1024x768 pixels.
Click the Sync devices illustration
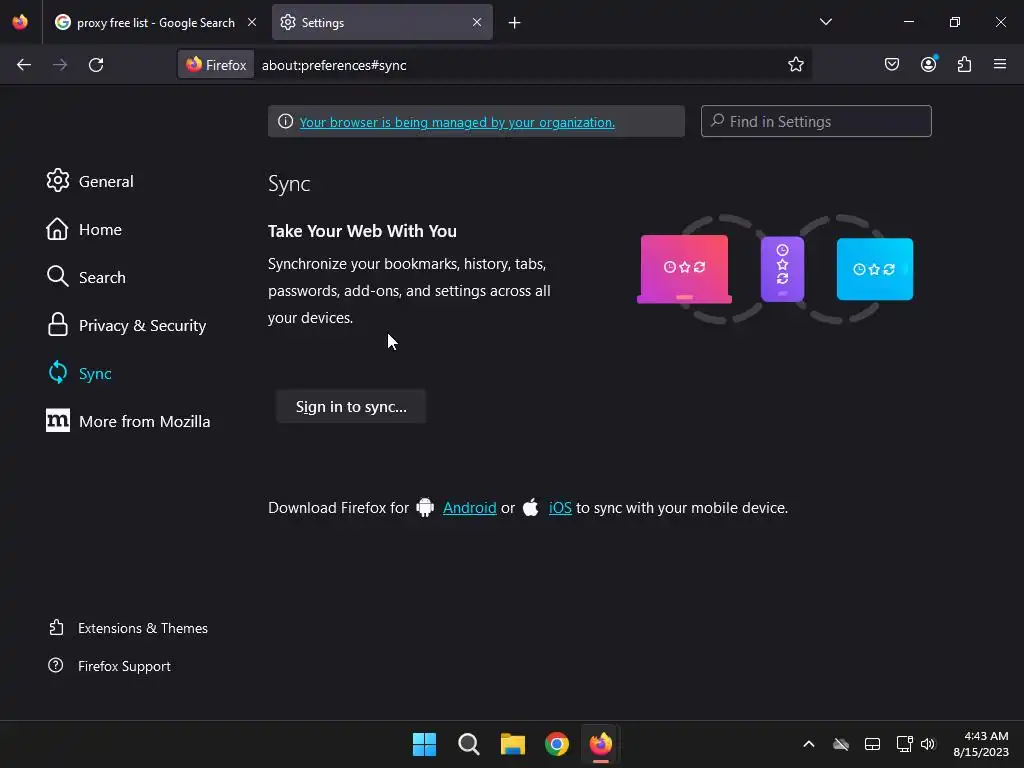click(x=775, y=268)
